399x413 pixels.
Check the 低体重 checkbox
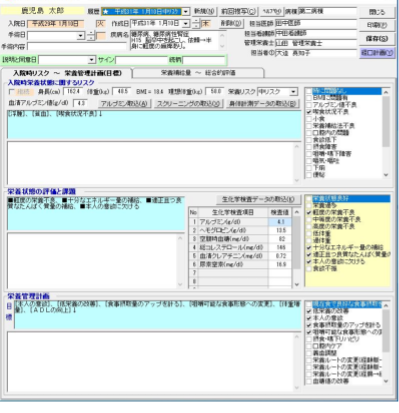coord(309,234)
